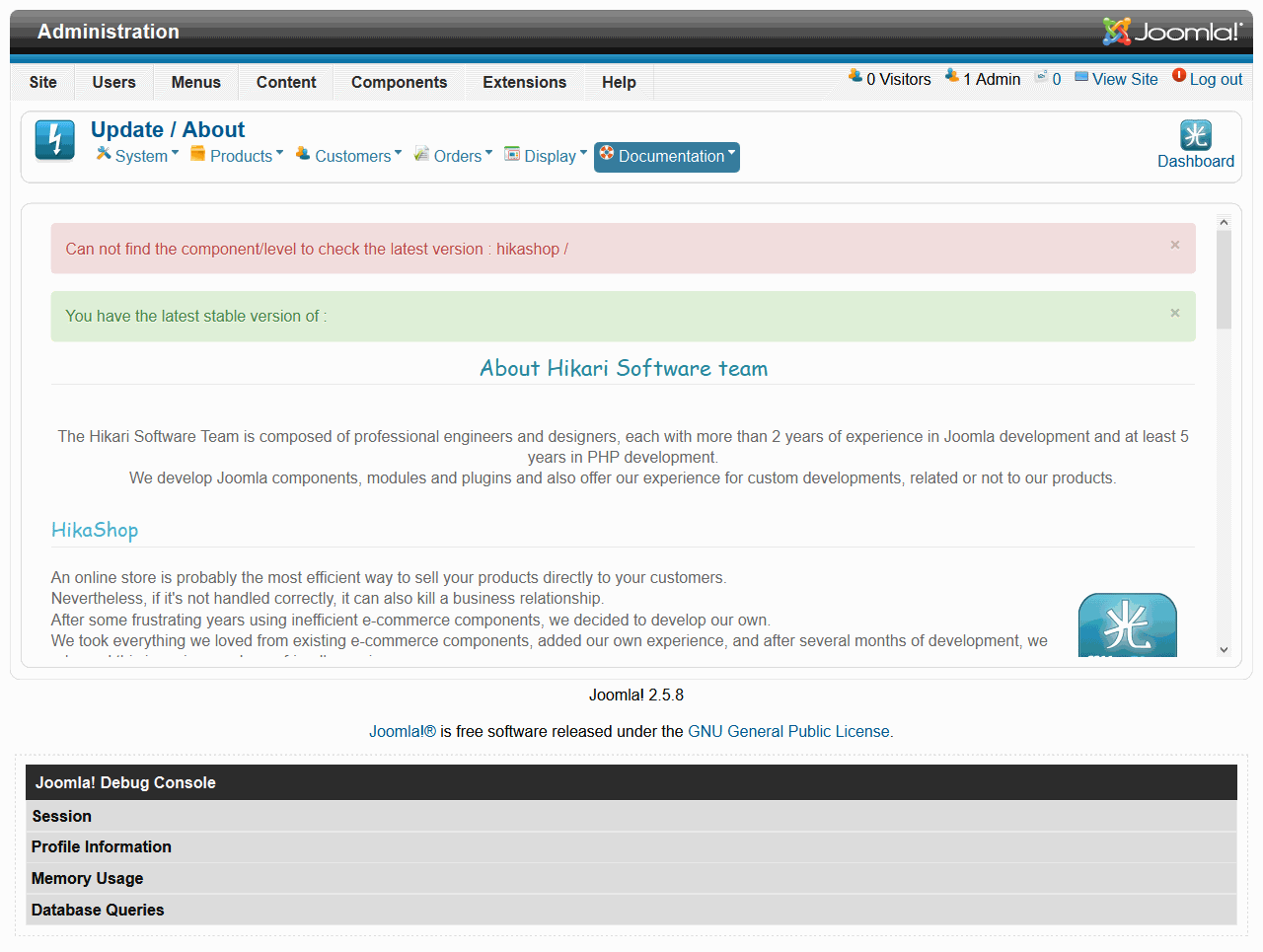Click the red Log out icon
Image resolution: width=1263 pixels, height=952 pixels.
[x=1179, y=76]
